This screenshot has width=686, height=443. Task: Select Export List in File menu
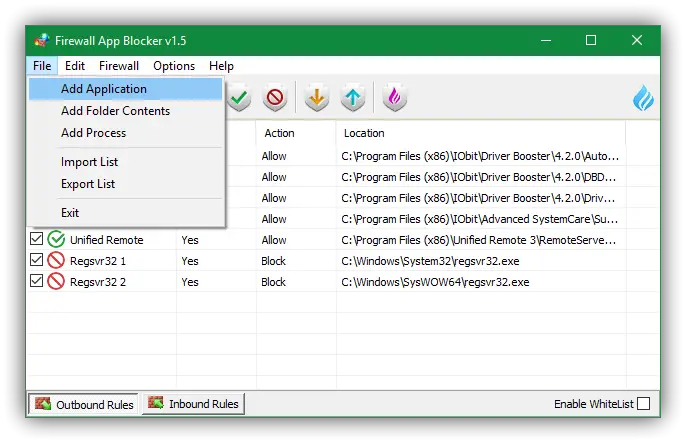126,184
